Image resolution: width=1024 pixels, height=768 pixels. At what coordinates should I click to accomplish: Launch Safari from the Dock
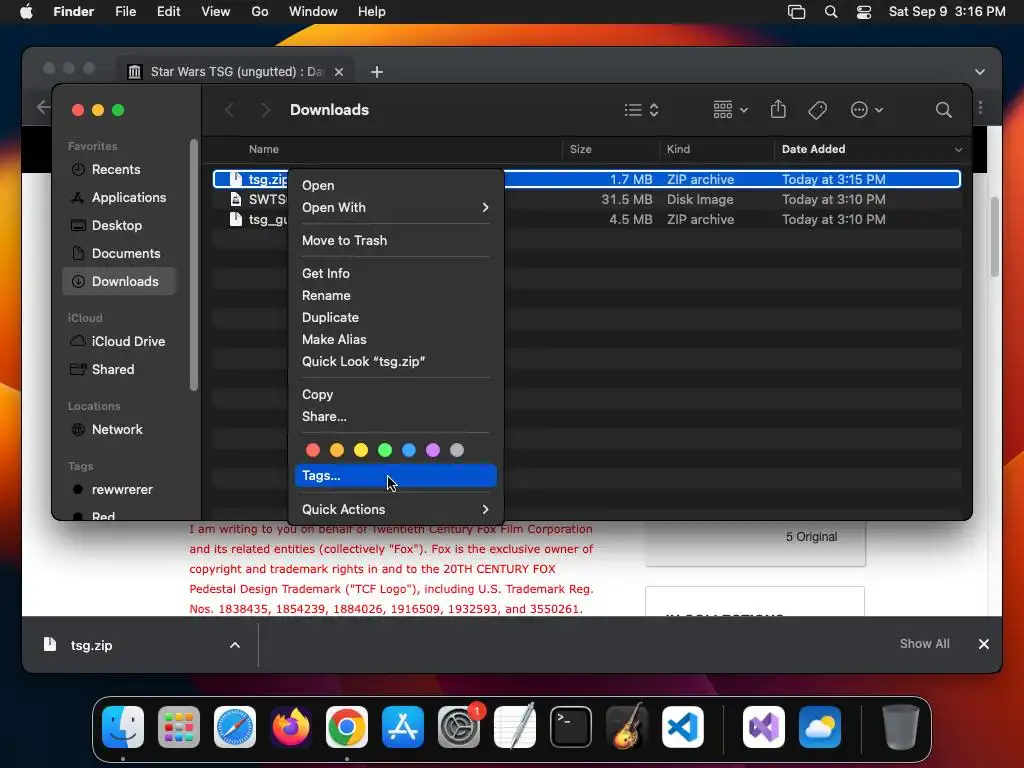click(x=235, y=727)
